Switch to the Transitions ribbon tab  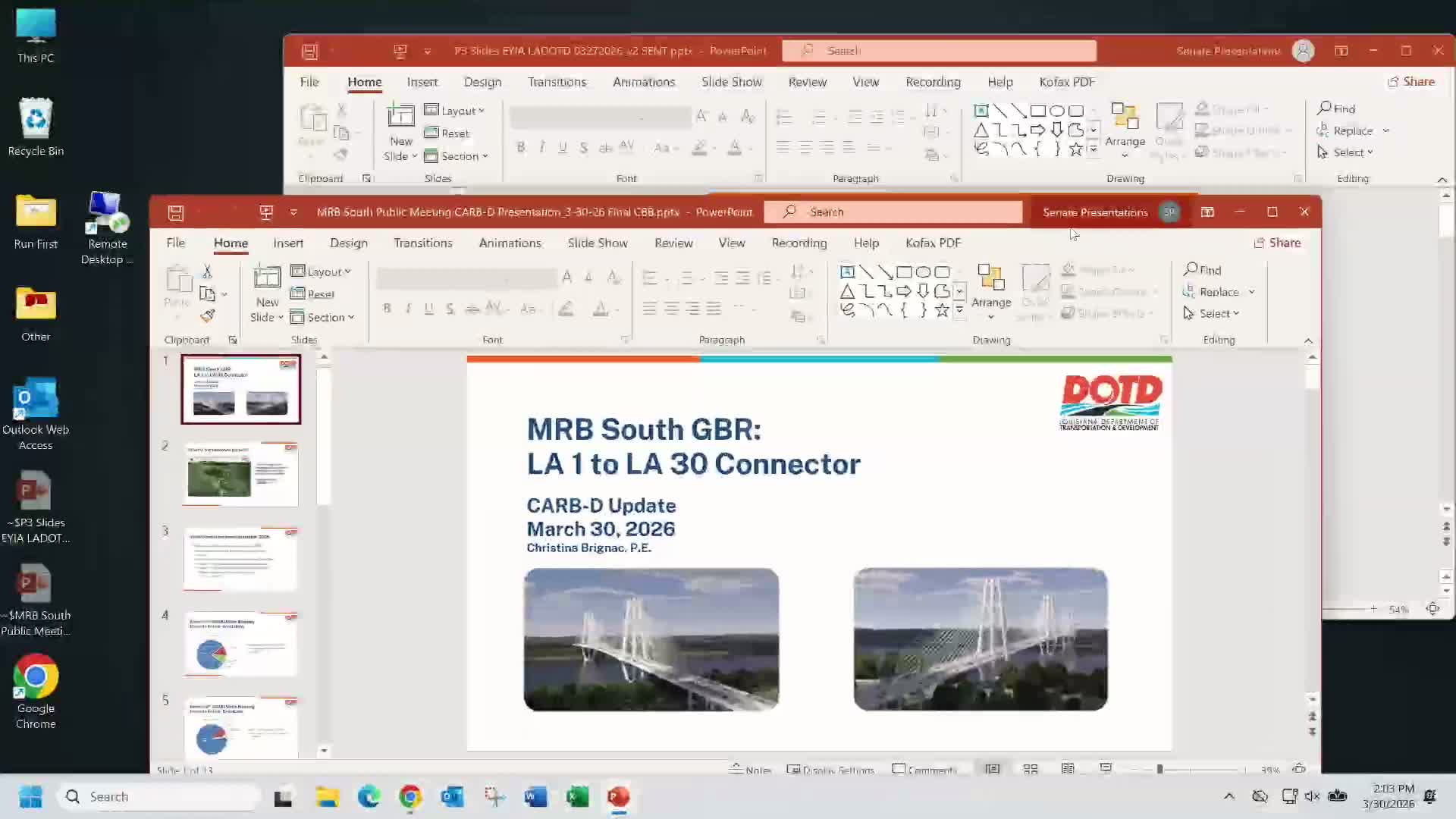pyautogui.click(x=422, y=243)
